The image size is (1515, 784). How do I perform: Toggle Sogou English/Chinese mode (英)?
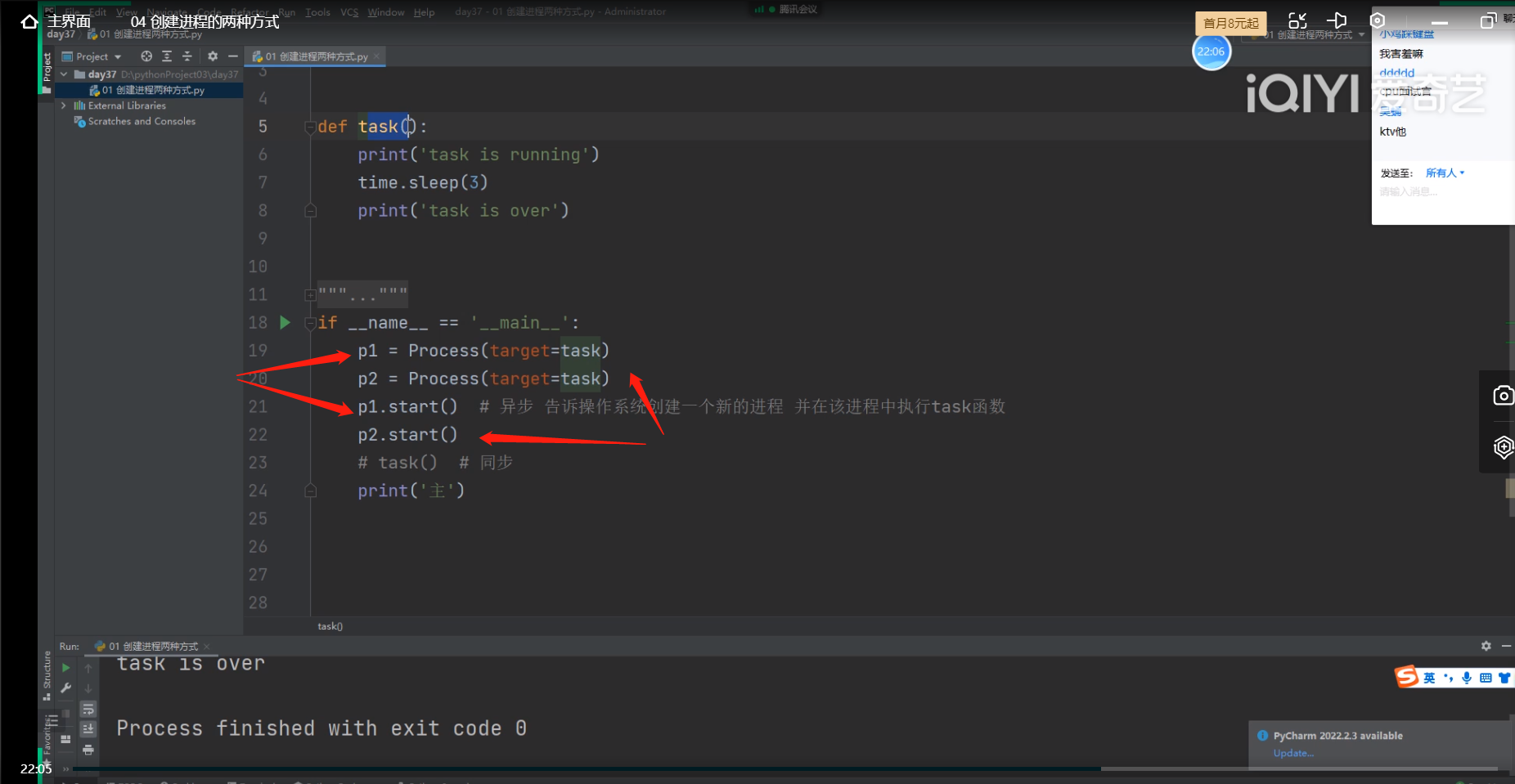(x=1429, y=677)
